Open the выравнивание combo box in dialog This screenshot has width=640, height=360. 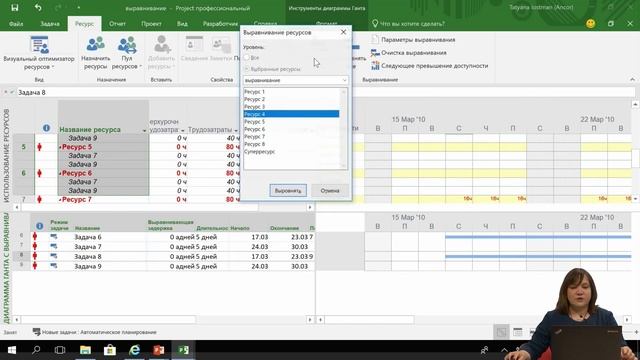(296, 80)
